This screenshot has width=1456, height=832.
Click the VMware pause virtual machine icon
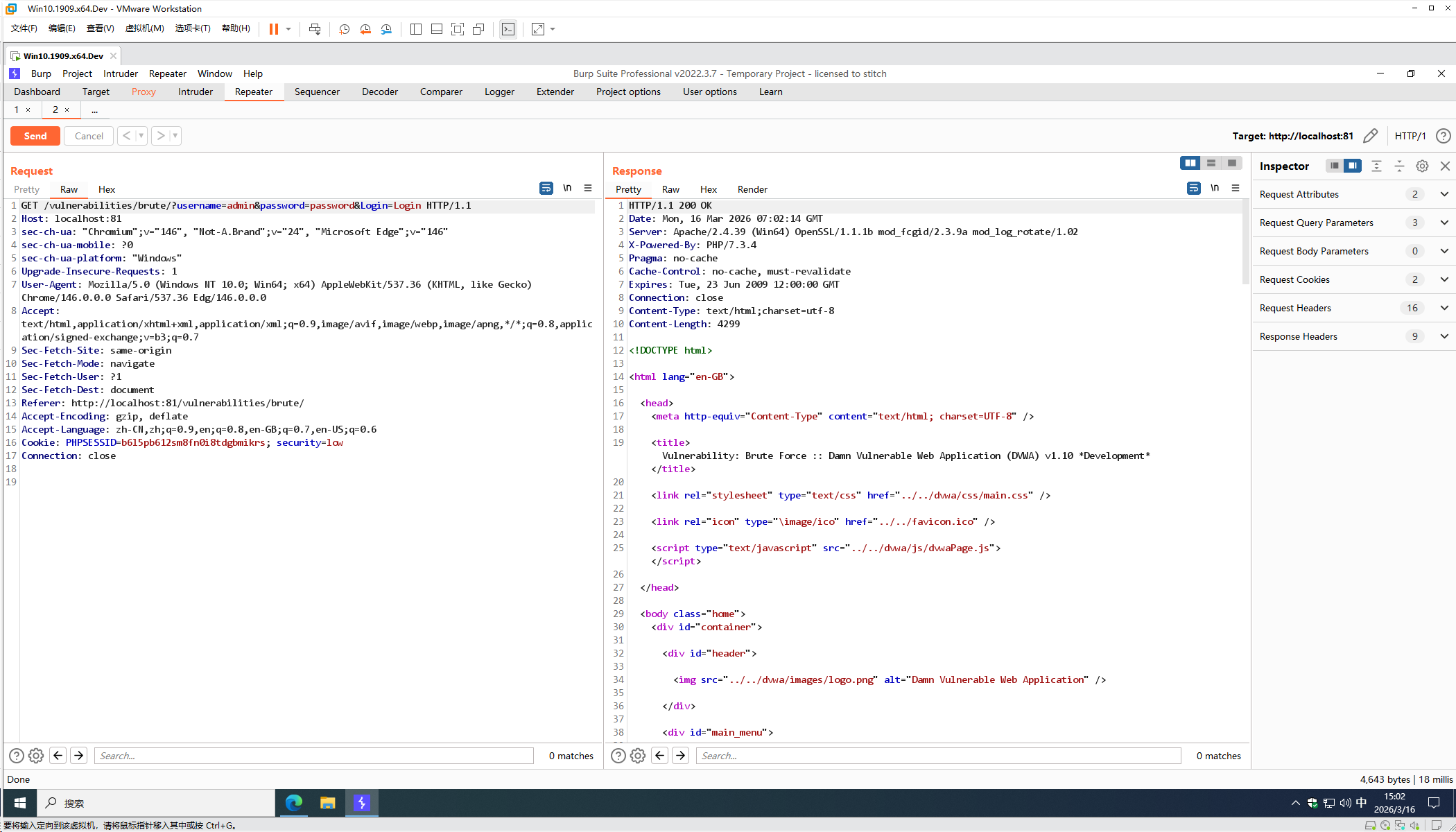(274, 29)
